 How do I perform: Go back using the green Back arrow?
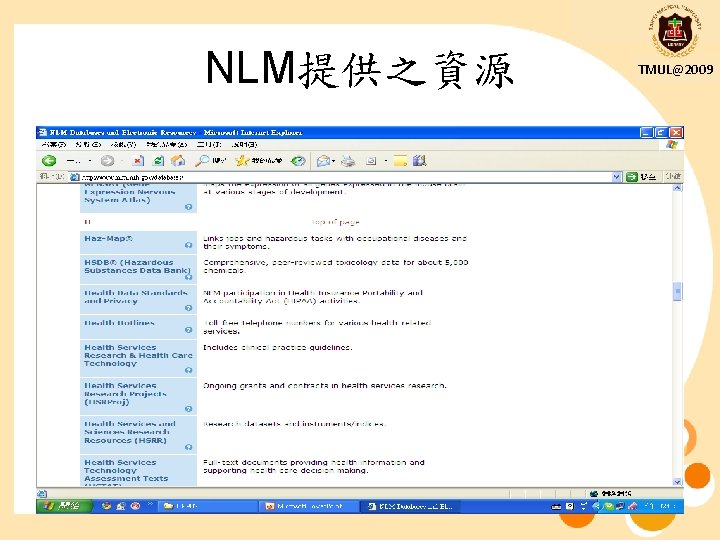[49, 161]
